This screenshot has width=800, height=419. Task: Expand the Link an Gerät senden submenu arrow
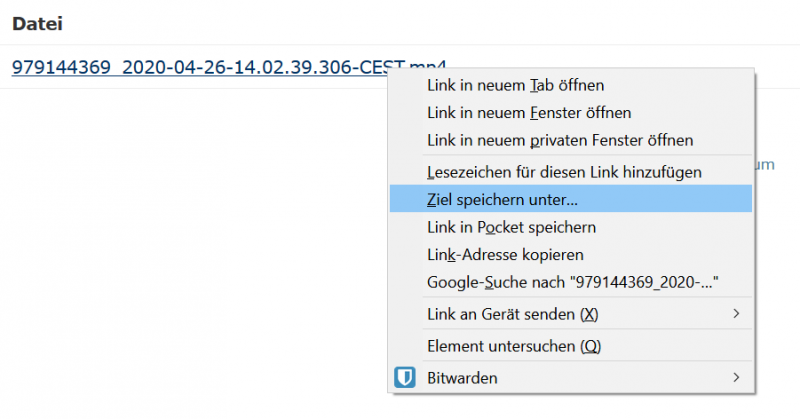736,313
